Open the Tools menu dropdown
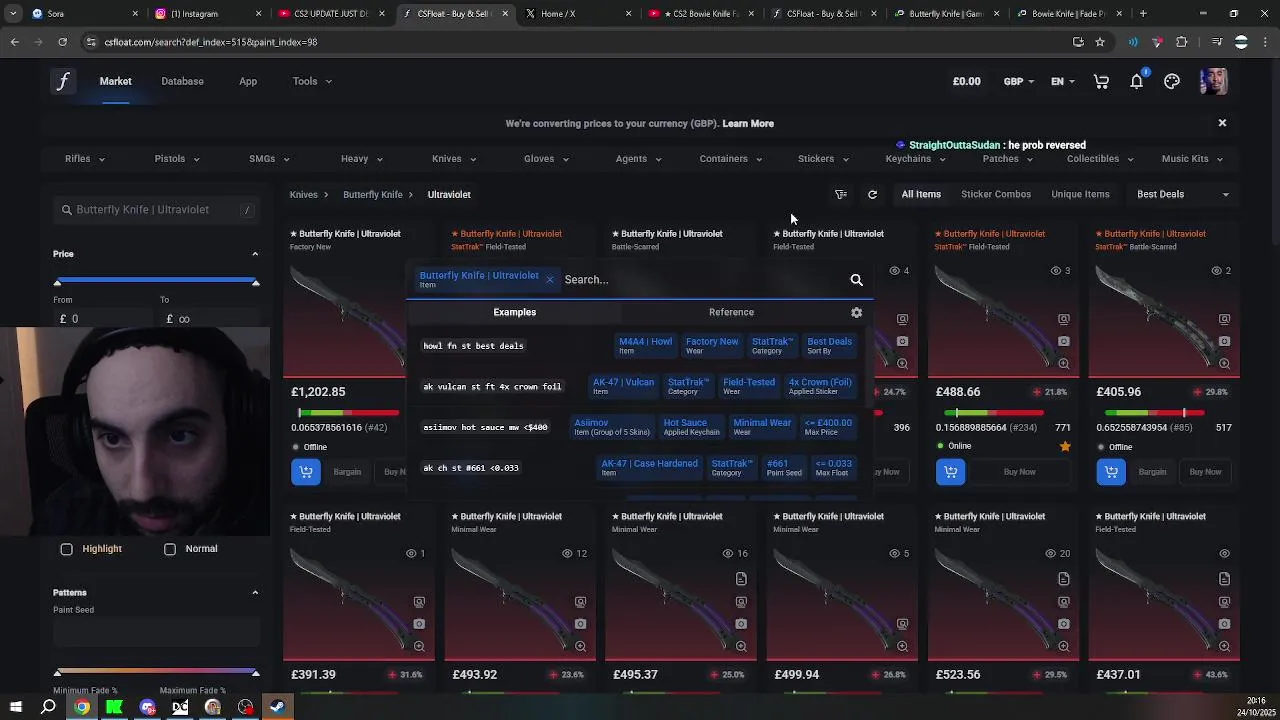The image size is (1280, 720). 312,81
